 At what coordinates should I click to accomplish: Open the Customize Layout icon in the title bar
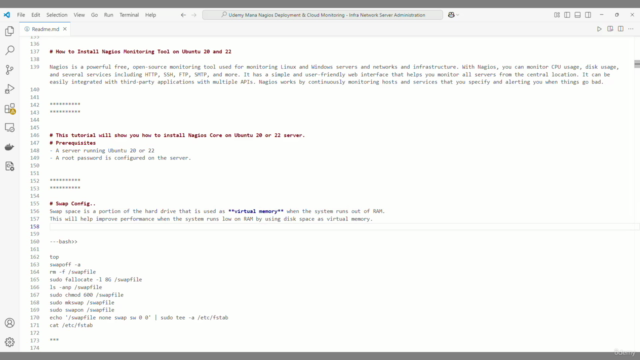click(x=557, y=15)
